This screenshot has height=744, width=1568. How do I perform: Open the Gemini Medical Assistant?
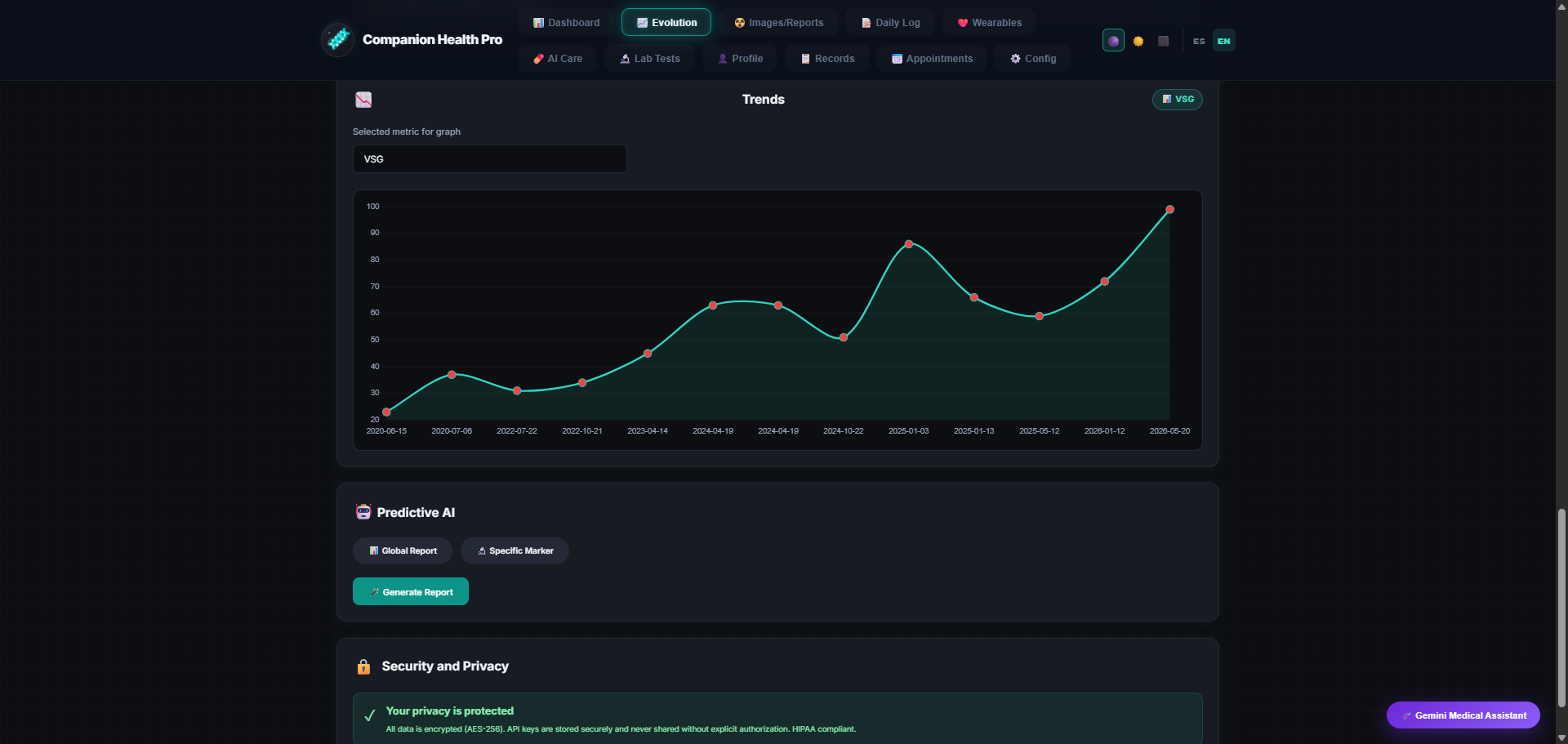pos(1463,715)
